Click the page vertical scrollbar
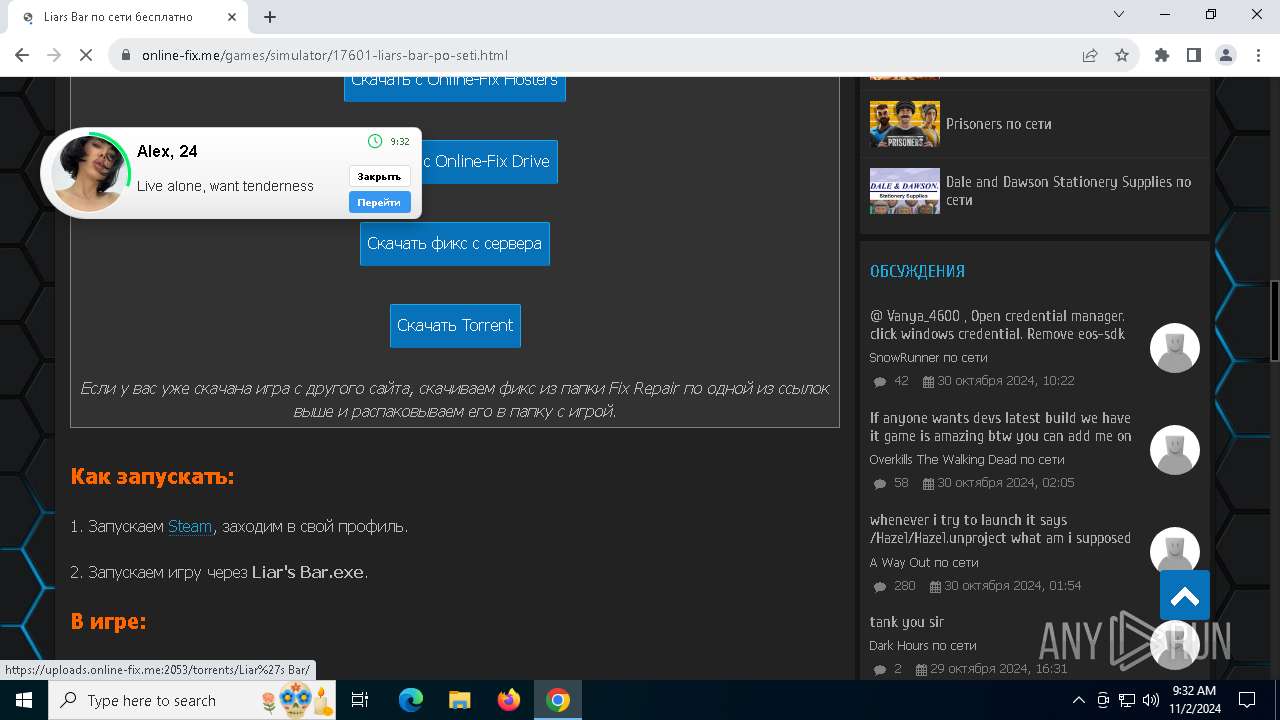The height and width of the screenshot is (720, 1280). (1274, 320)
